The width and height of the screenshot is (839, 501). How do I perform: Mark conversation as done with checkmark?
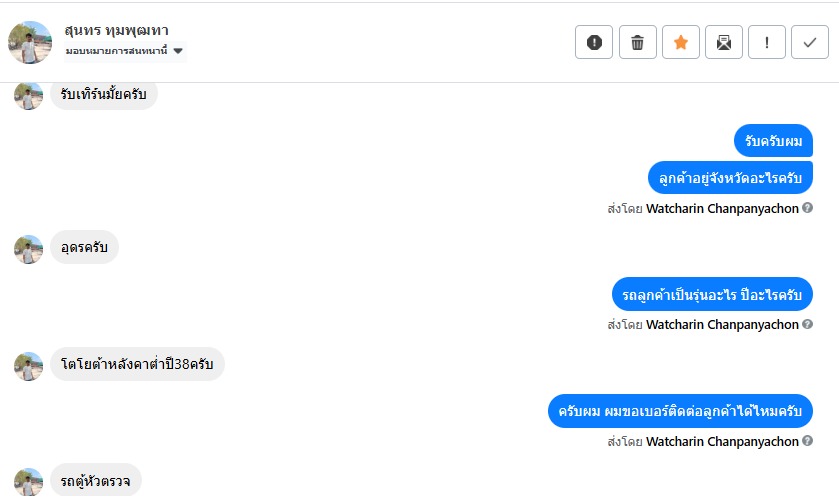[x=809, y=42]
